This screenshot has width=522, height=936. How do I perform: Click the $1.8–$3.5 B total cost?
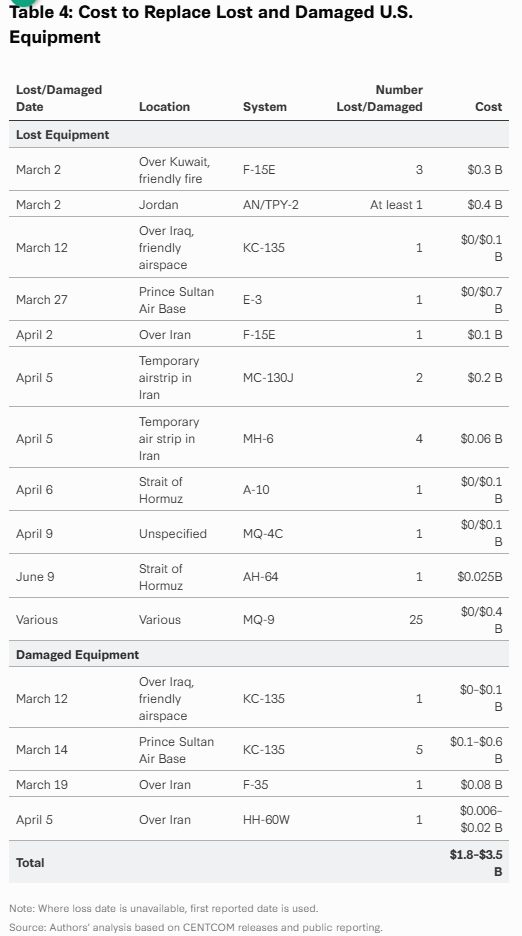476,863
